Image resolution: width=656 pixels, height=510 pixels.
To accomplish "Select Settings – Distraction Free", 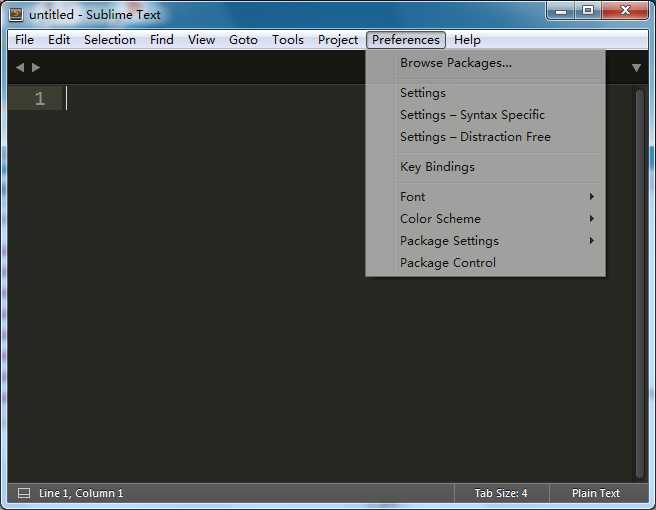I will 485,137.
